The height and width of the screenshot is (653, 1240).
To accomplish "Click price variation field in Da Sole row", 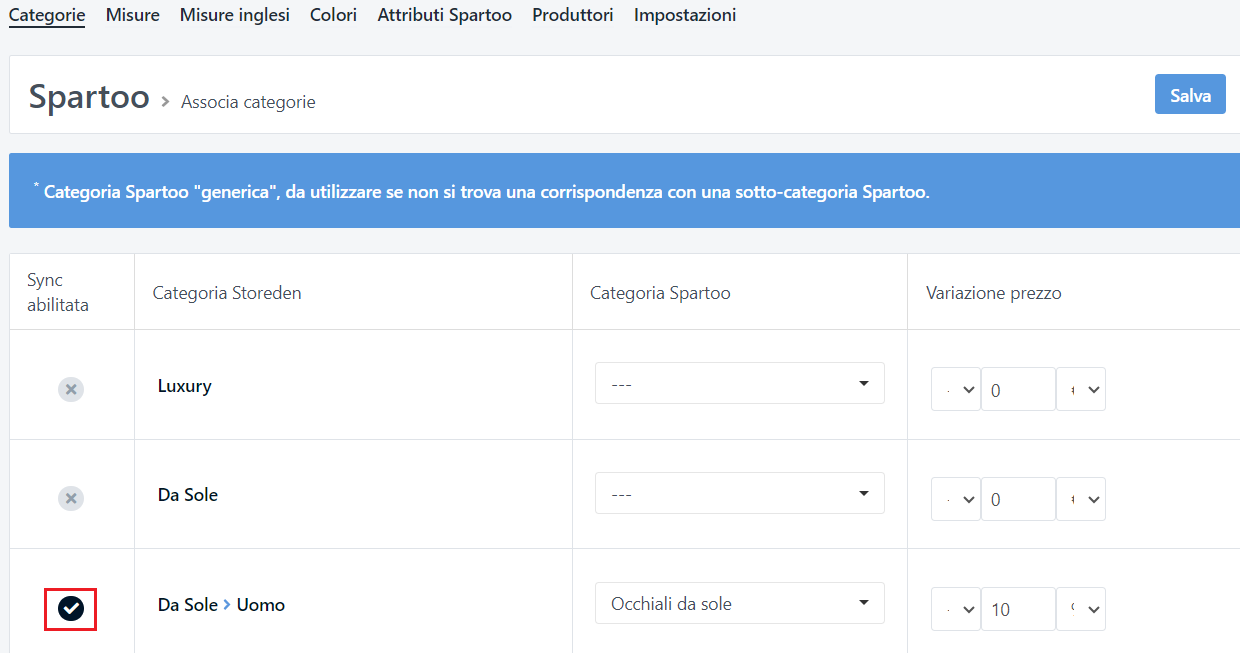I will coord(1018,499).
